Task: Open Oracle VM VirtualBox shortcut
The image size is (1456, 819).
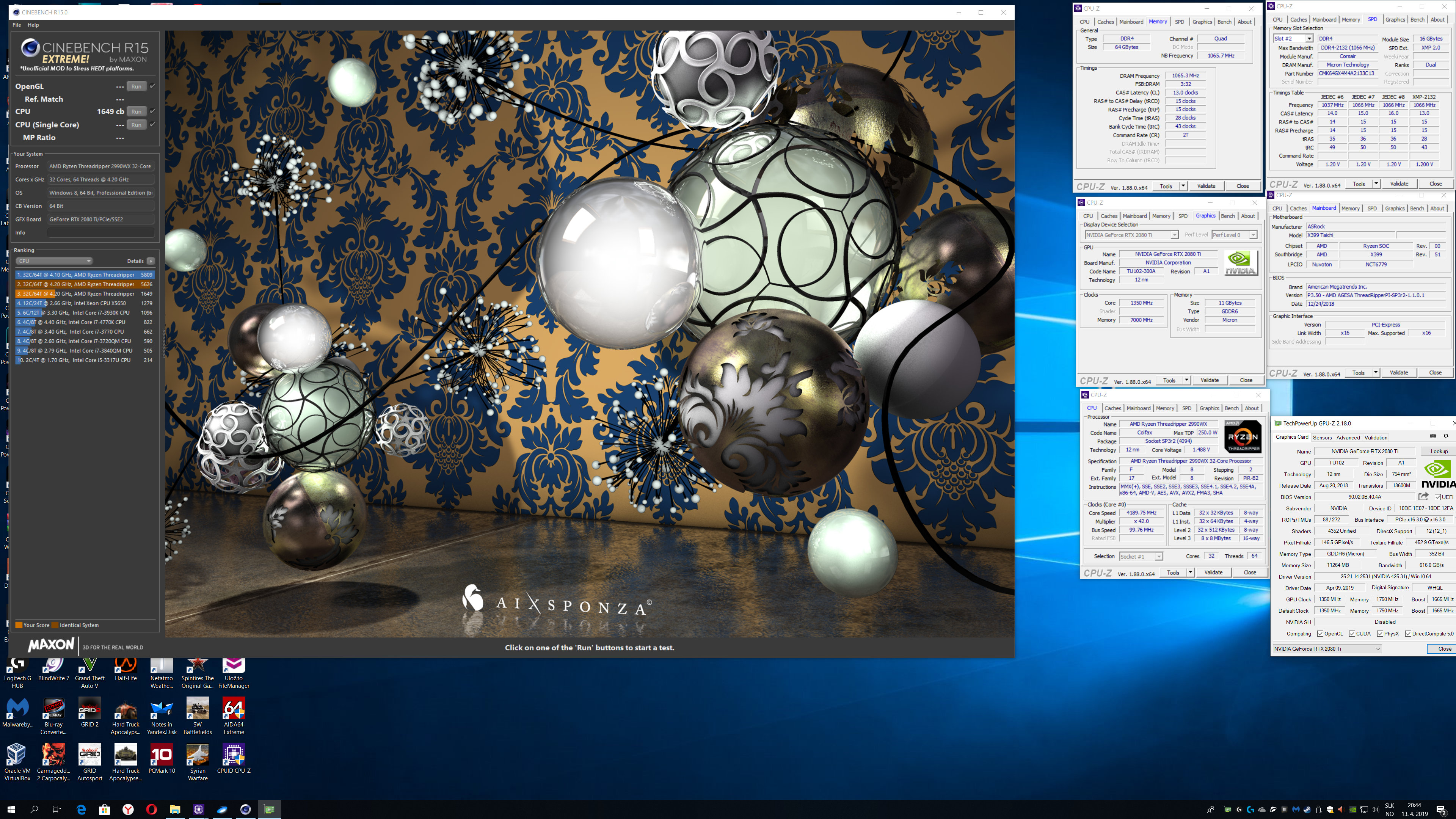Action: coord(17,763)
